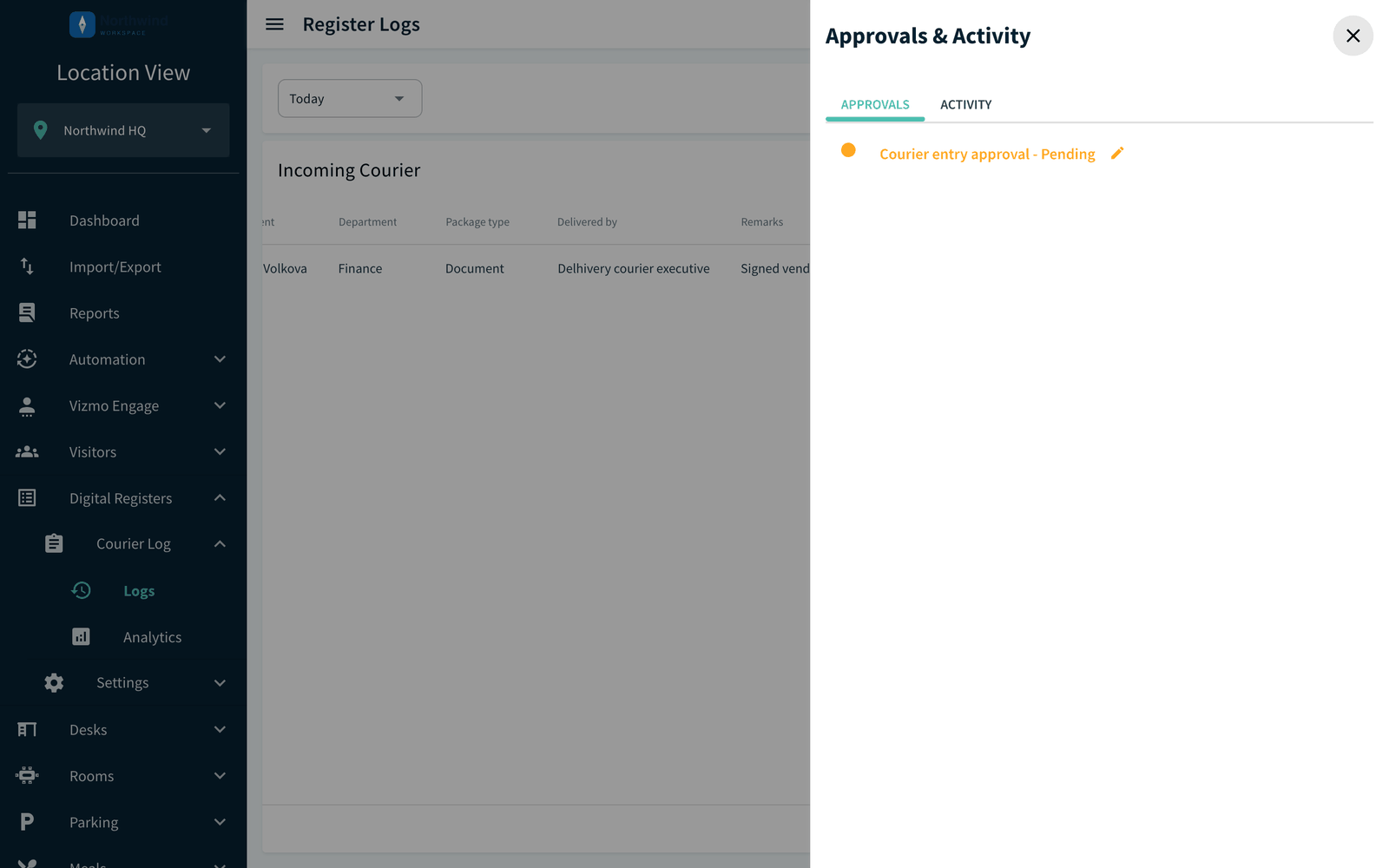The height and width of the screenshot is (868, 1389).
Task: Click the Automation icon
Action: 27,358
